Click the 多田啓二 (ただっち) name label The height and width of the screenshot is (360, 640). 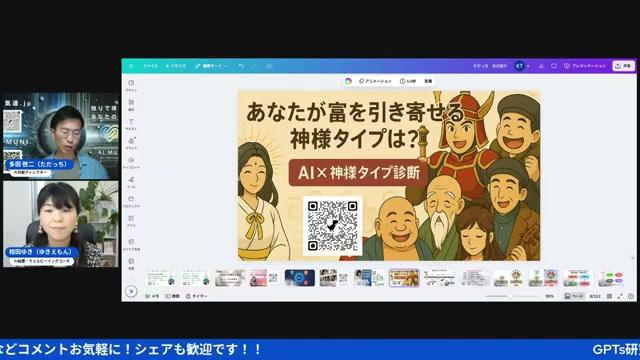click(x=39, y=164)
